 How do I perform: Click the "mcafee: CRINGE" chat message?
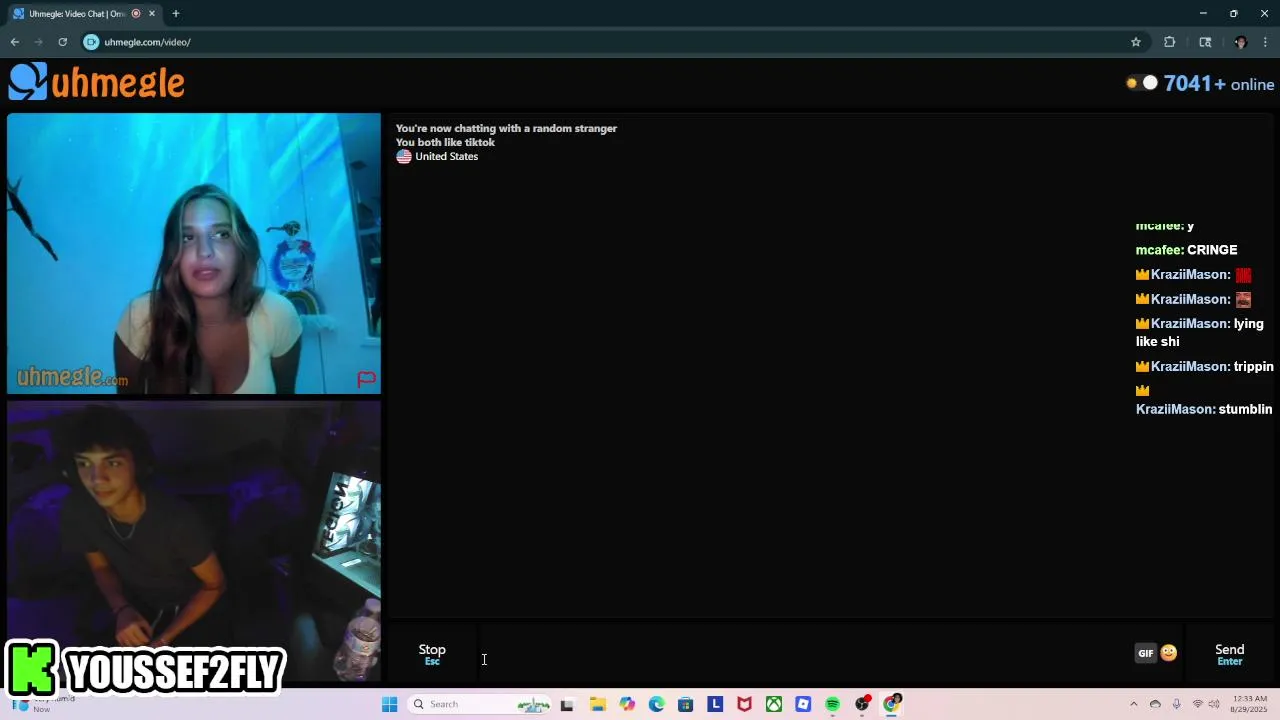(1186, 250)
